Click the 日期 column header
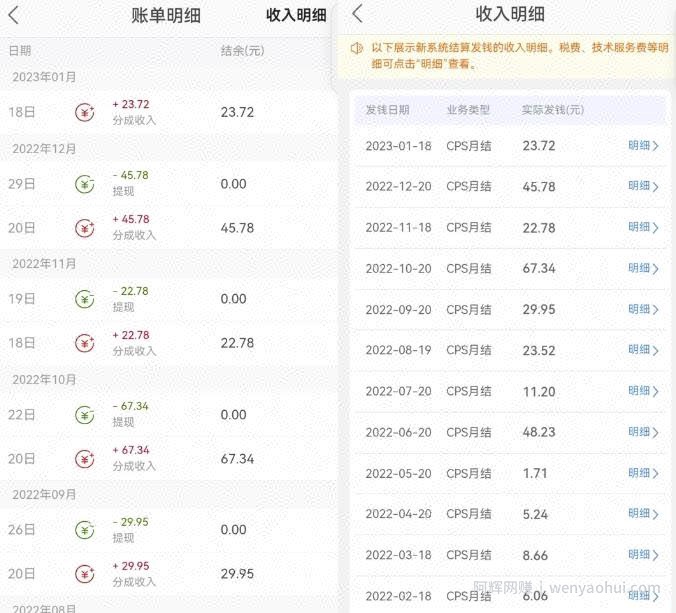Viewport: 676px width, 613px height. click(20, 51)
